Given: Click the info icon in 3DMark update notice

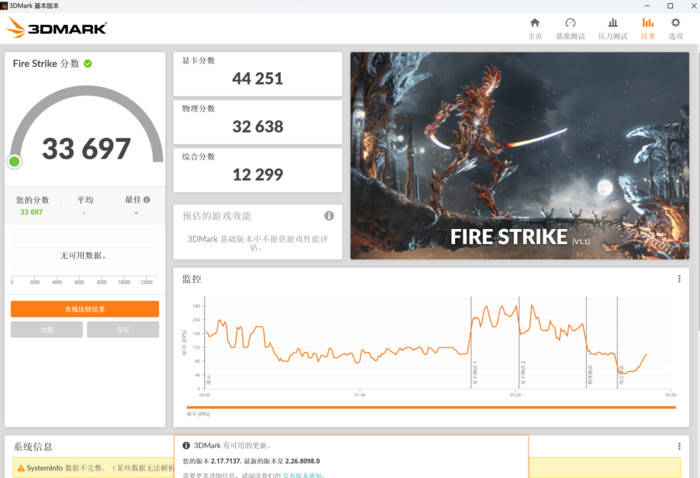Looking at the screenshot, I should click(186, 445).
